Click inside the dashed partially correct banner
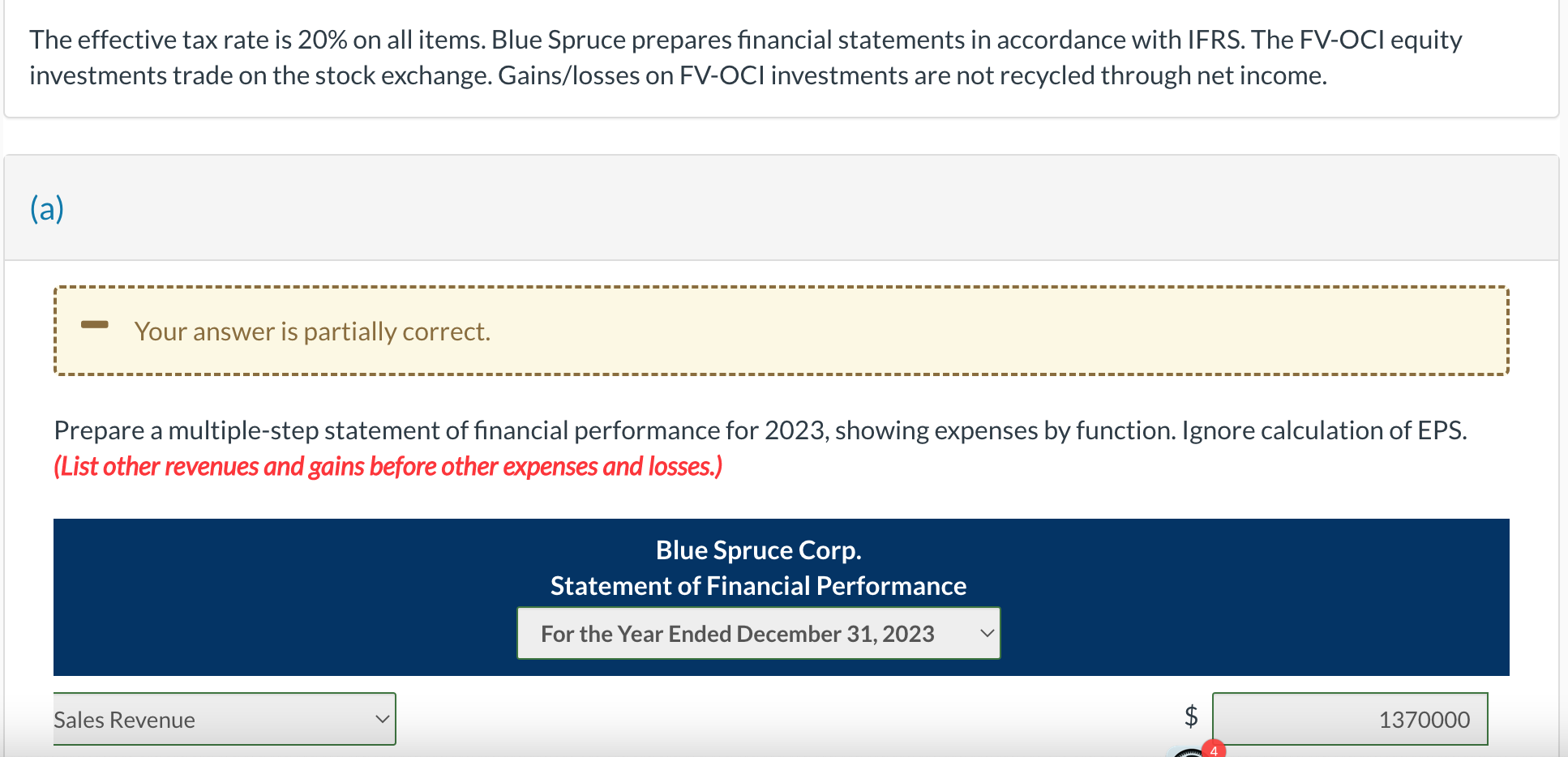This screenshot has height=757, width=1568. (778, 331)
